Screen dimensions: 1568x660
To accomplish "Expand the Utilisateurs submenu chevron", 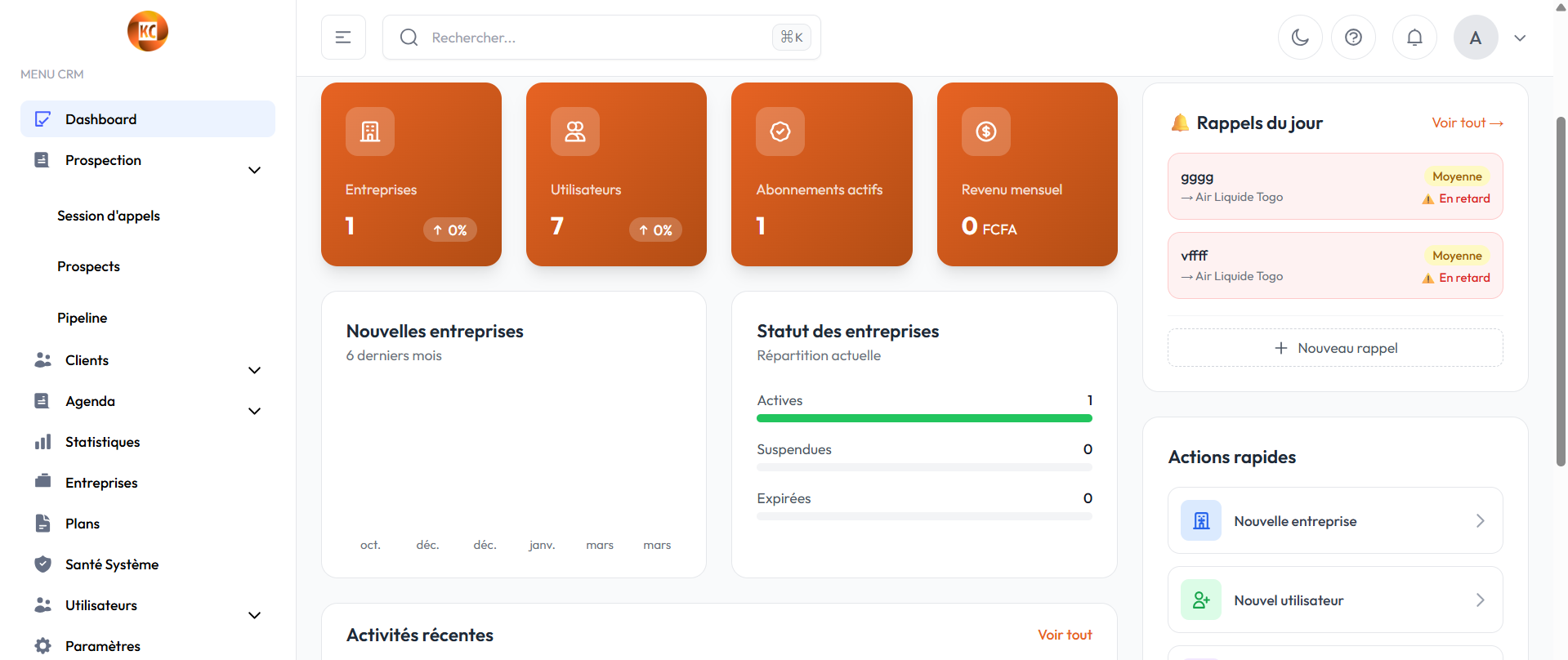I will tap(255, 615).
